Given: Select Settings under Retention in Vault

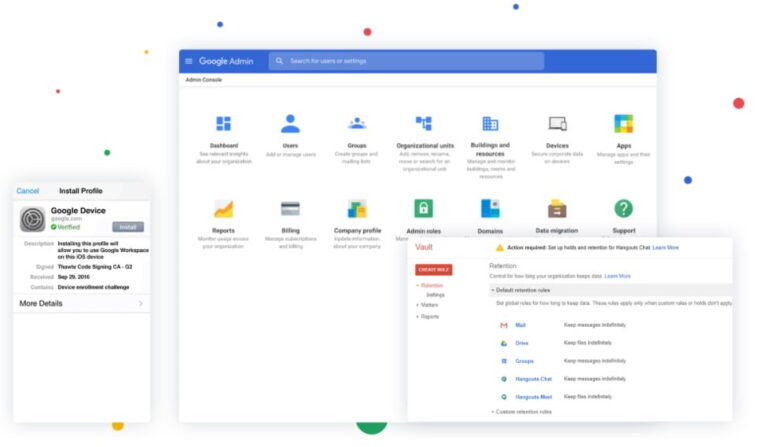Looking at the screenshot, I should click(x=435, y=295).
